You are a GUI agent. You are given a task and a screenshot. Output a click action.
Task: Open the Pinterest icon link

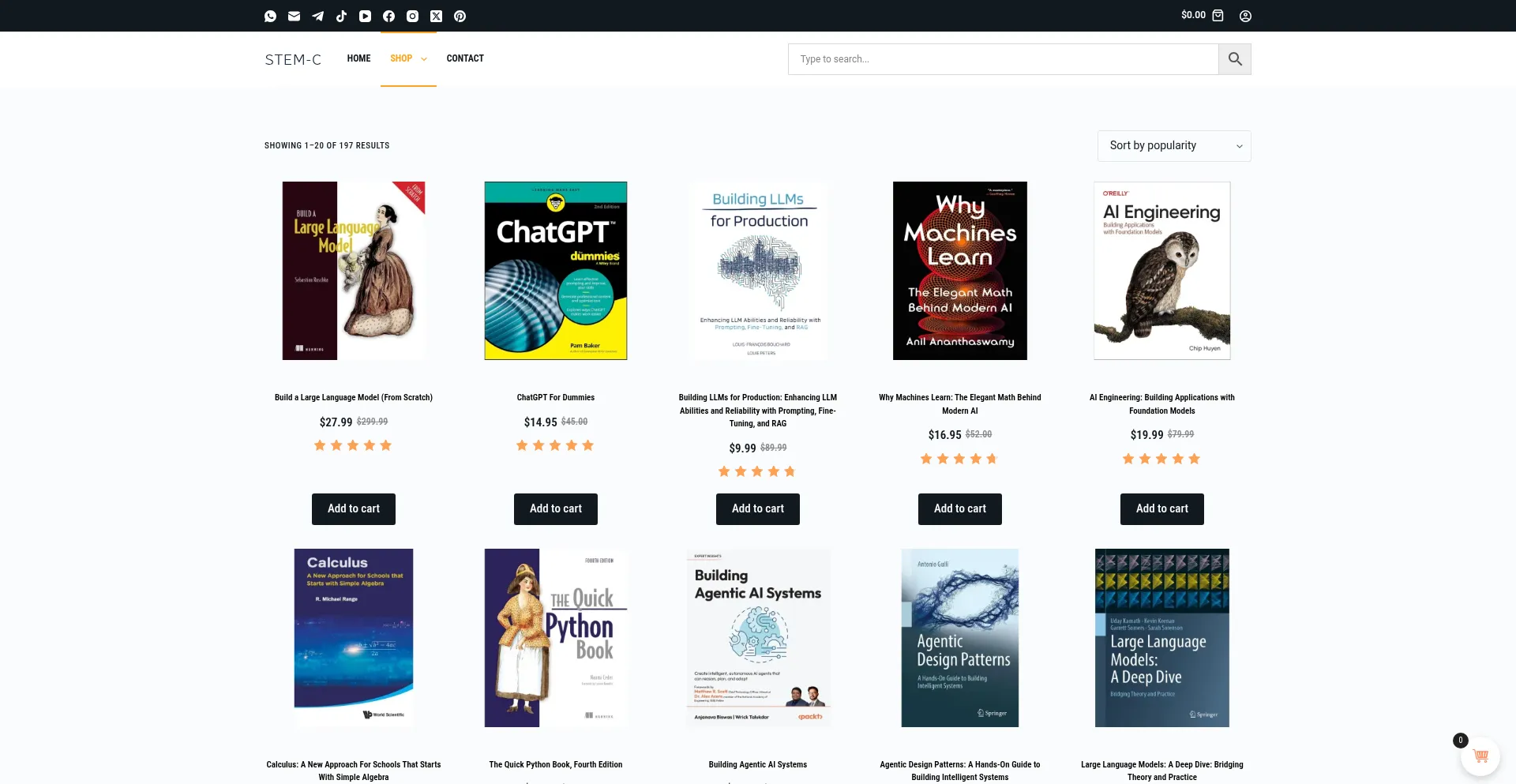point(460,16)
